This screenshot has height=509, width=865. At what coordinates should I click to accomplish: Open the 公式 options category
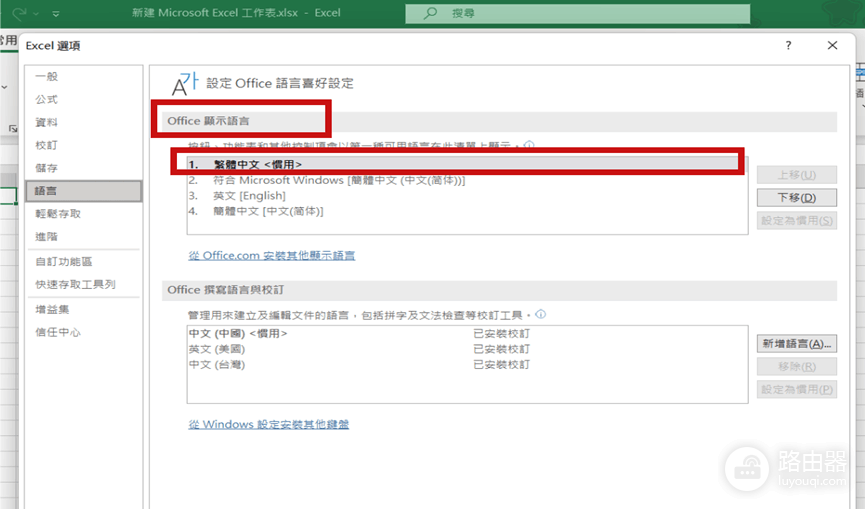click(47, 99)
